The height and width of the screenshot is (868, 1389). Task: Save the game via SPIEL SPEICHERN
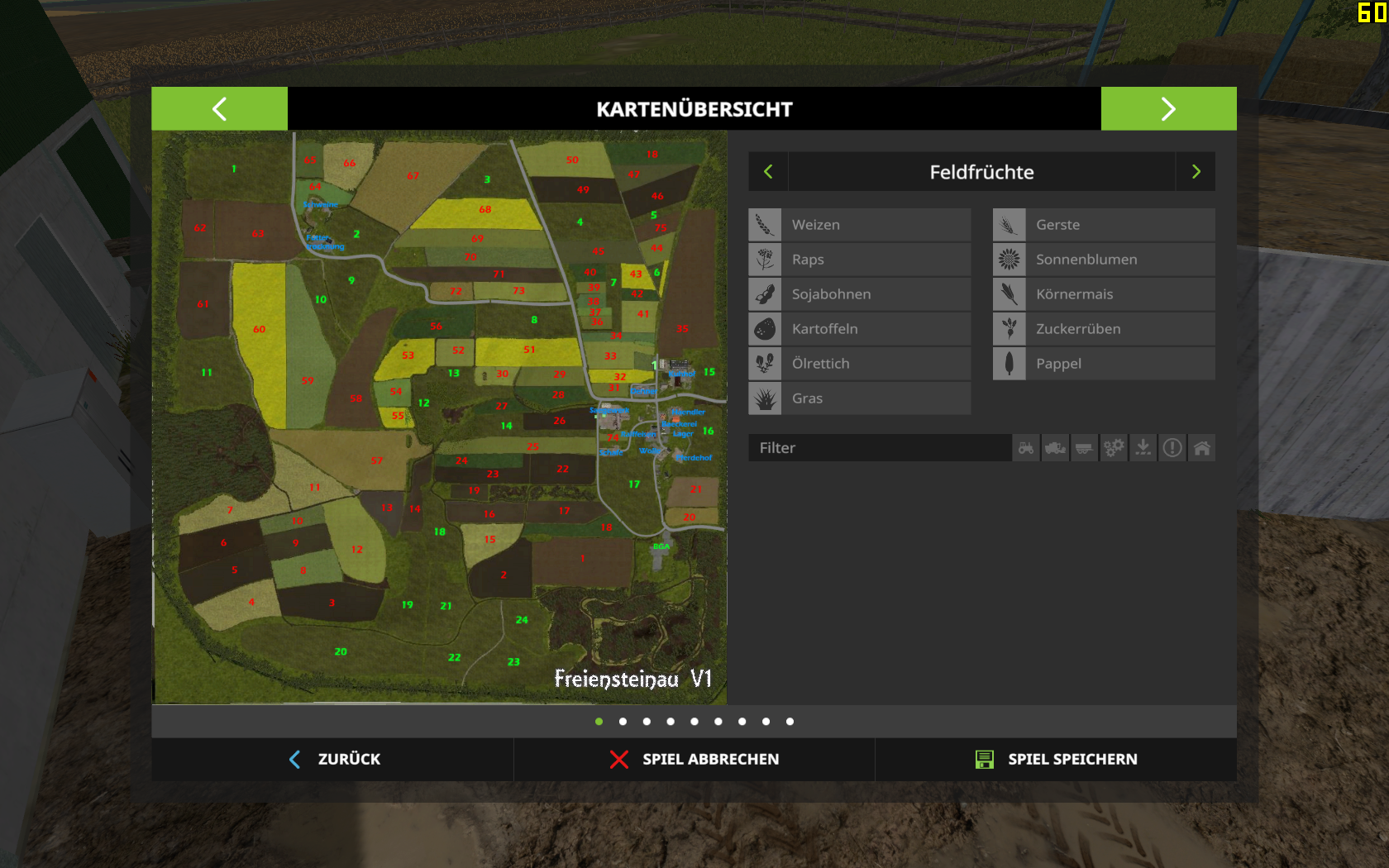click(1056, 759)
